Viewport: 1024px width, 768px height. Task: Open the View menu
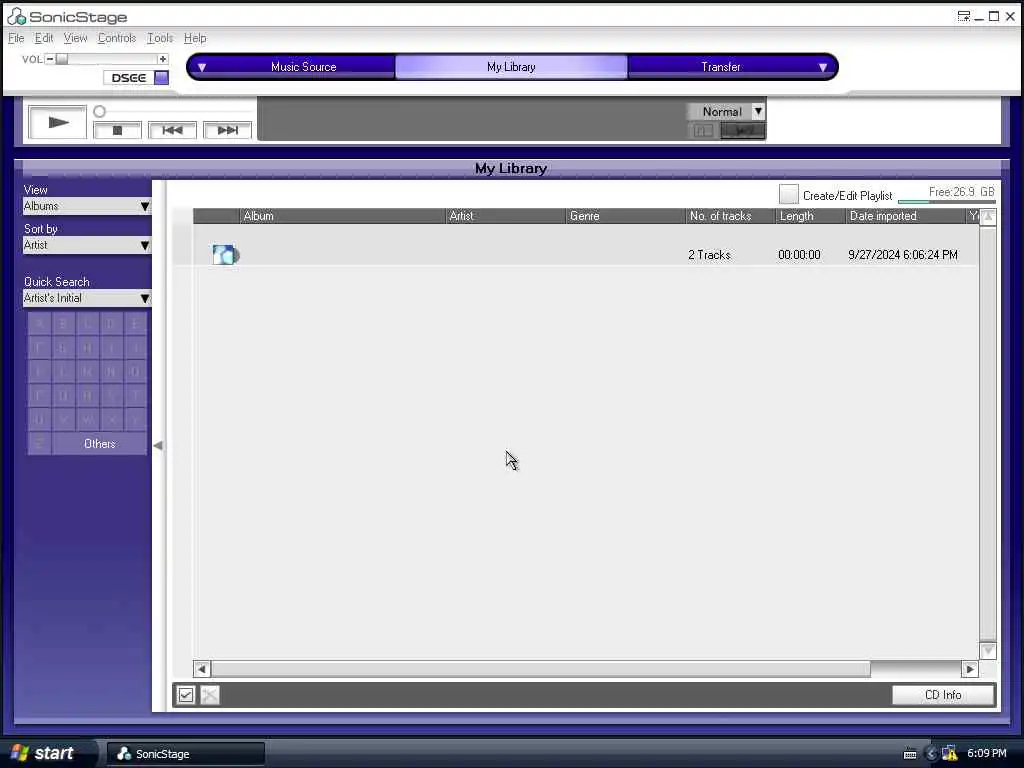(x=75, y=38)
